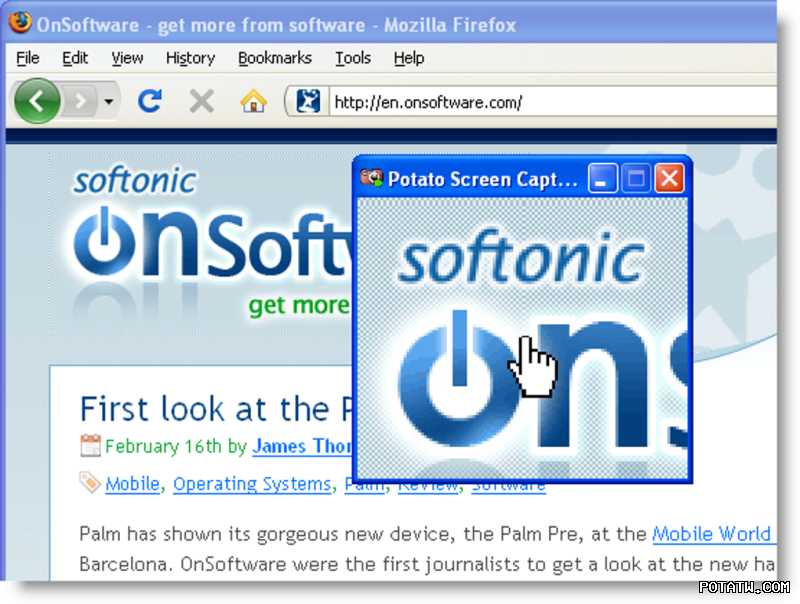The image size is (800, 604).
Task: Click the Potato Screen Capture title icon
Action: pos(372,179)
